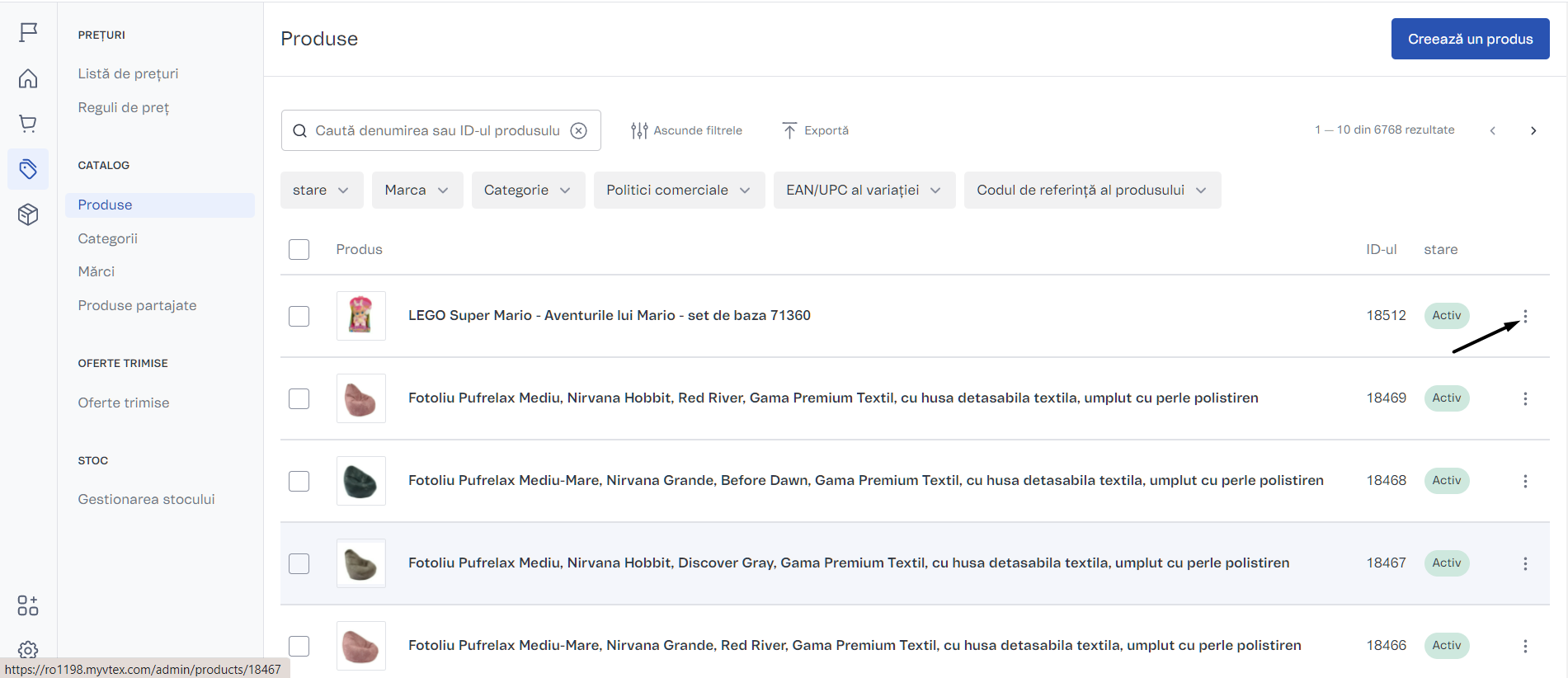Select checkbox for product ID 18468

point(299,481)
